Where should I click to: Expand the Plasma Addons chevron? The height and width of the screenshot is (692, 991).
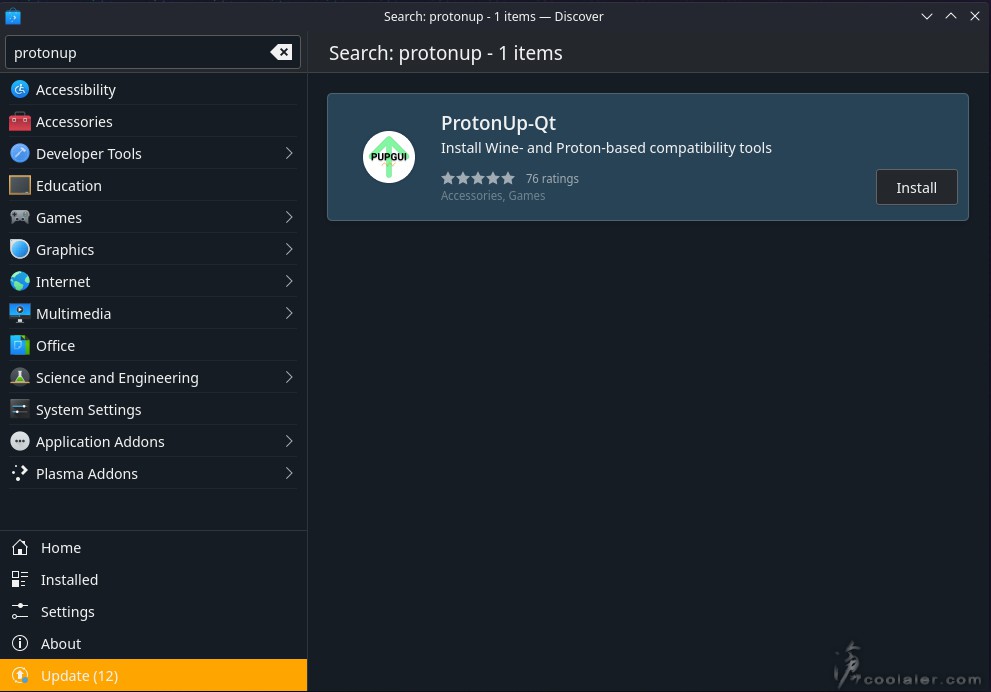[289, 473]
